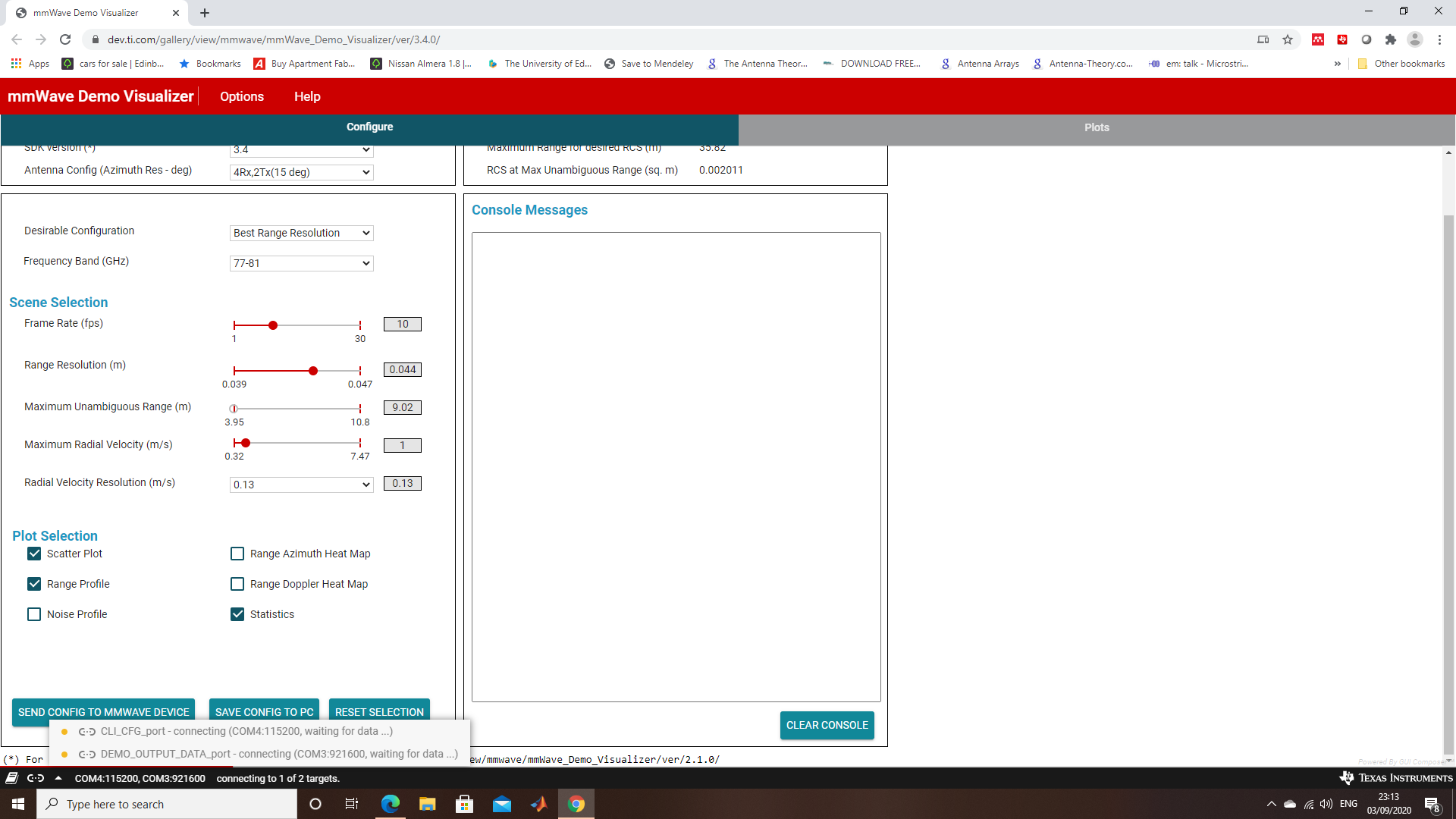1456x819 pixels.
Task: Disable the Statistics checkbox
Action: point(237,614)
